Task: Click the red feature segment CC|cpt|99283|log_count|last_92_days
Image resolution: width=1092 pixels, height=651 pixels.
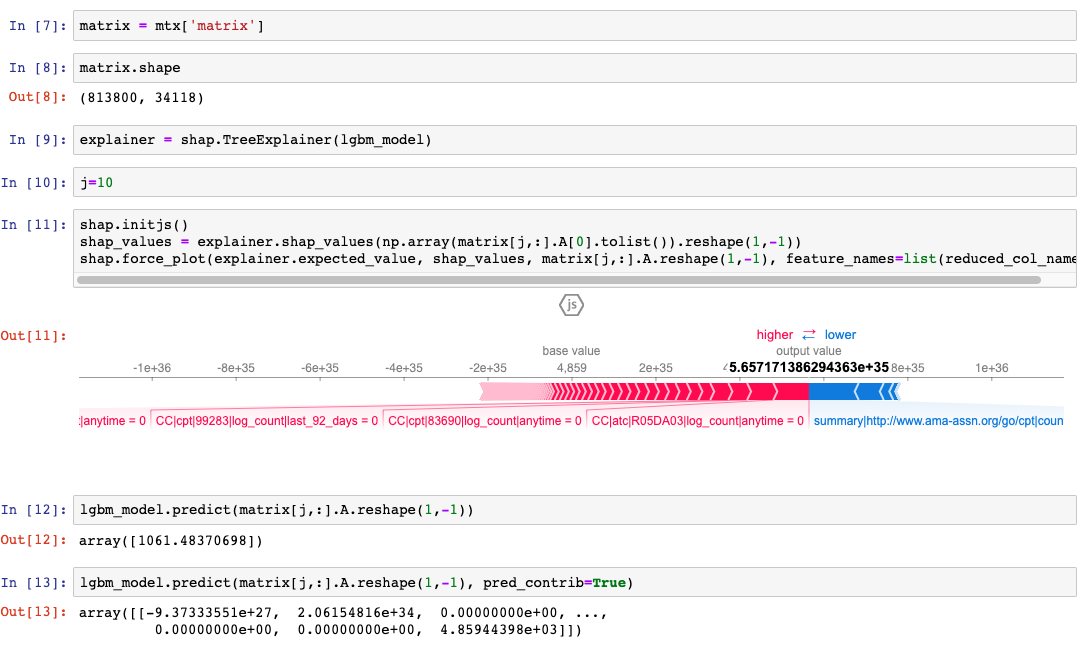Action: [265, 420]
